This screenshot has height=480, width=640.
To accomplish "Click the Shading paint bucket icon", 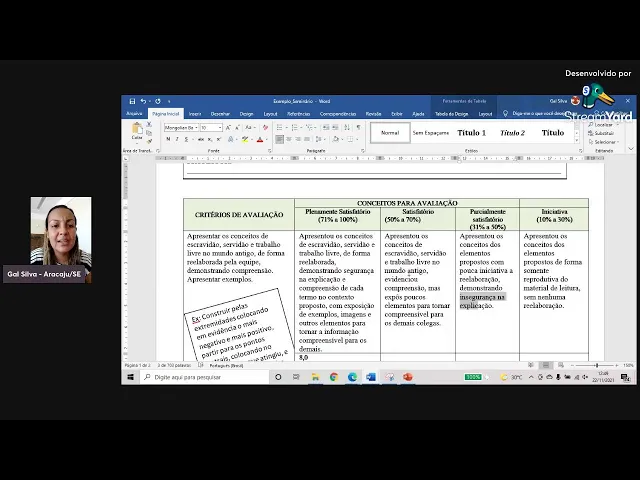I will coord(336,140).
